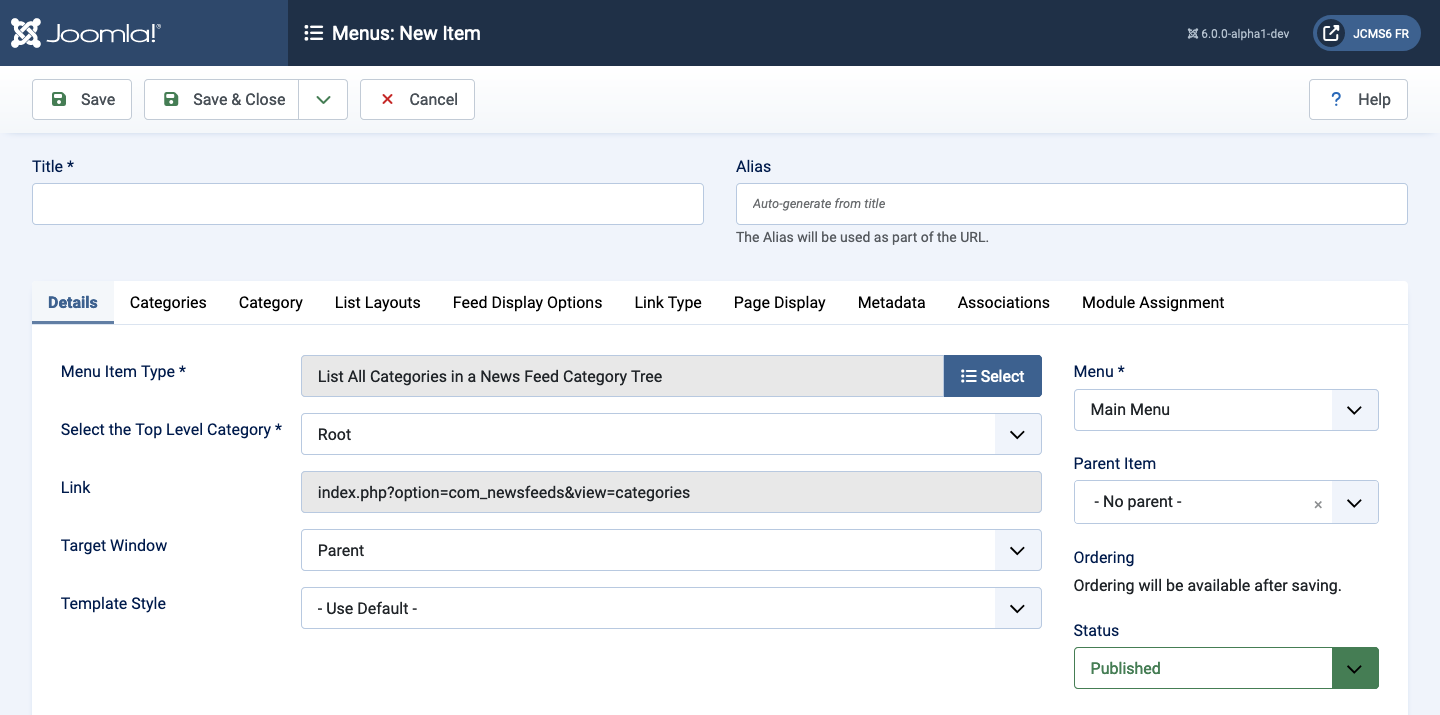Screen dimensions: 1440x715
Task: Open the Associations tab
Action: pyautogui.click(x=1004, y=302)
